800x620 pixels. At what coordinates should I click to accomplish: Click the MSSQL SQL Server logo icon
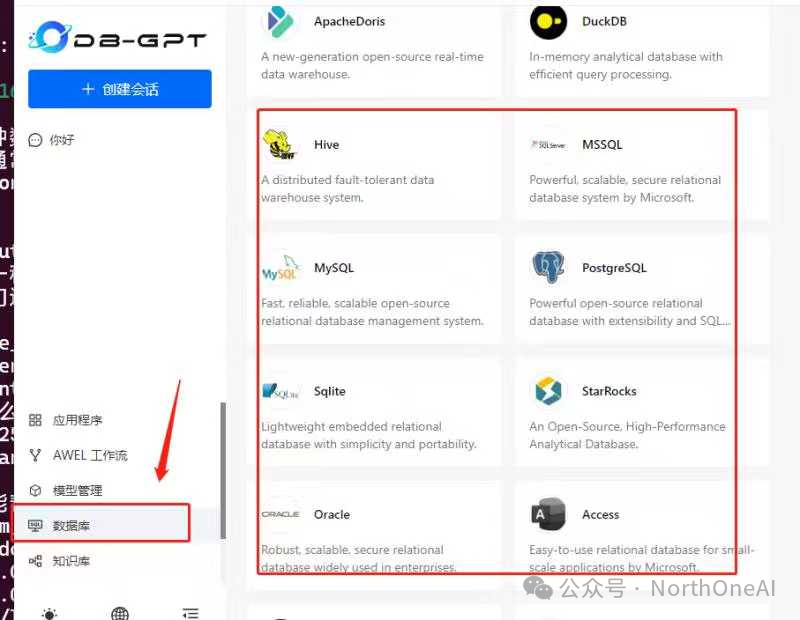click(548, 145)
